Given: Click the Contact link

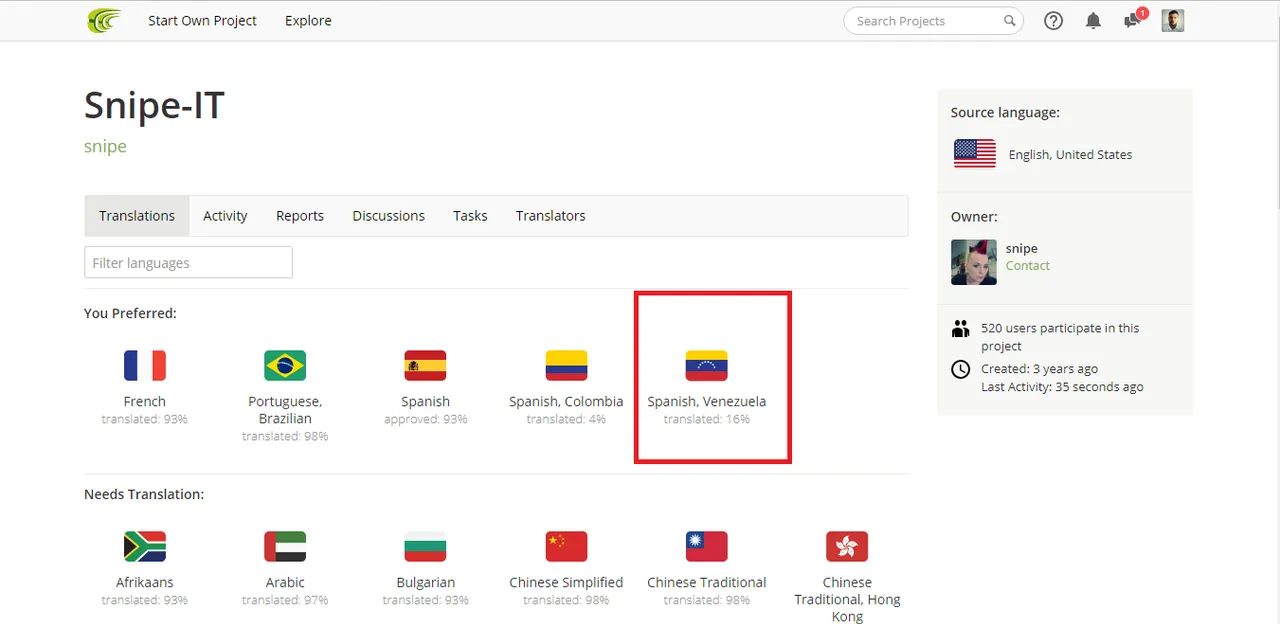Looking at the screenshot, I should click(1028, 266).
